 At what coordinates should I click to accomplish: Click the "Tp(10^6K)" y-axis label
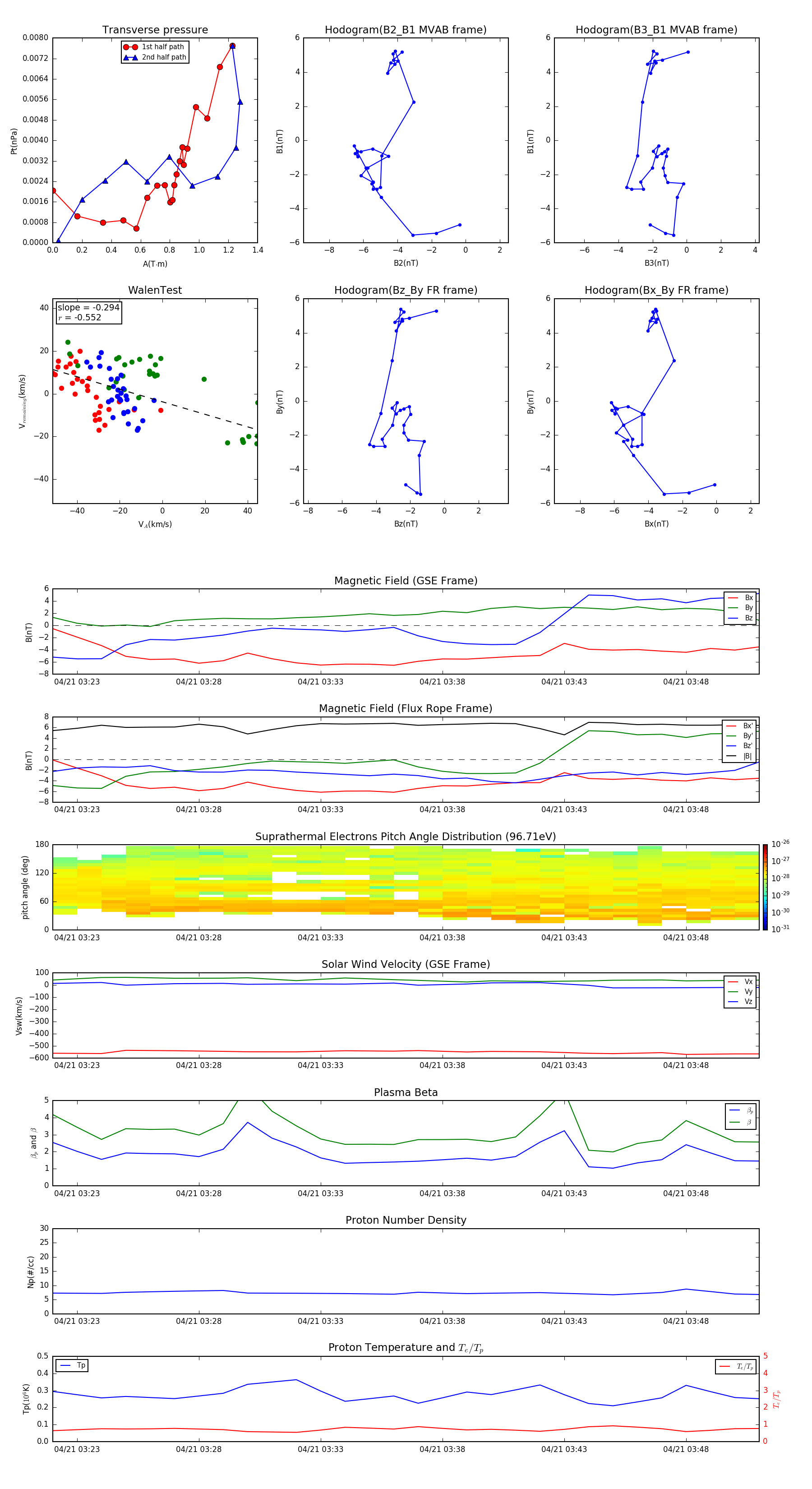point(26,1399)
